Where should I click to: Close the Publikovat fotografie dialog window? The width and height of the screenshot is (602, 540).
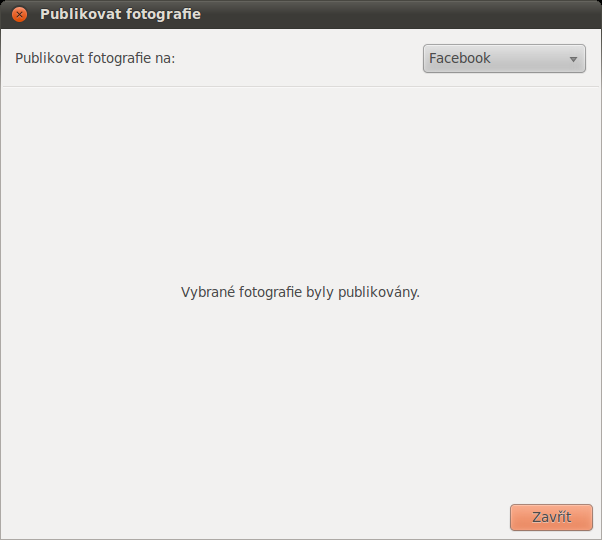click(x=19, y=15)
